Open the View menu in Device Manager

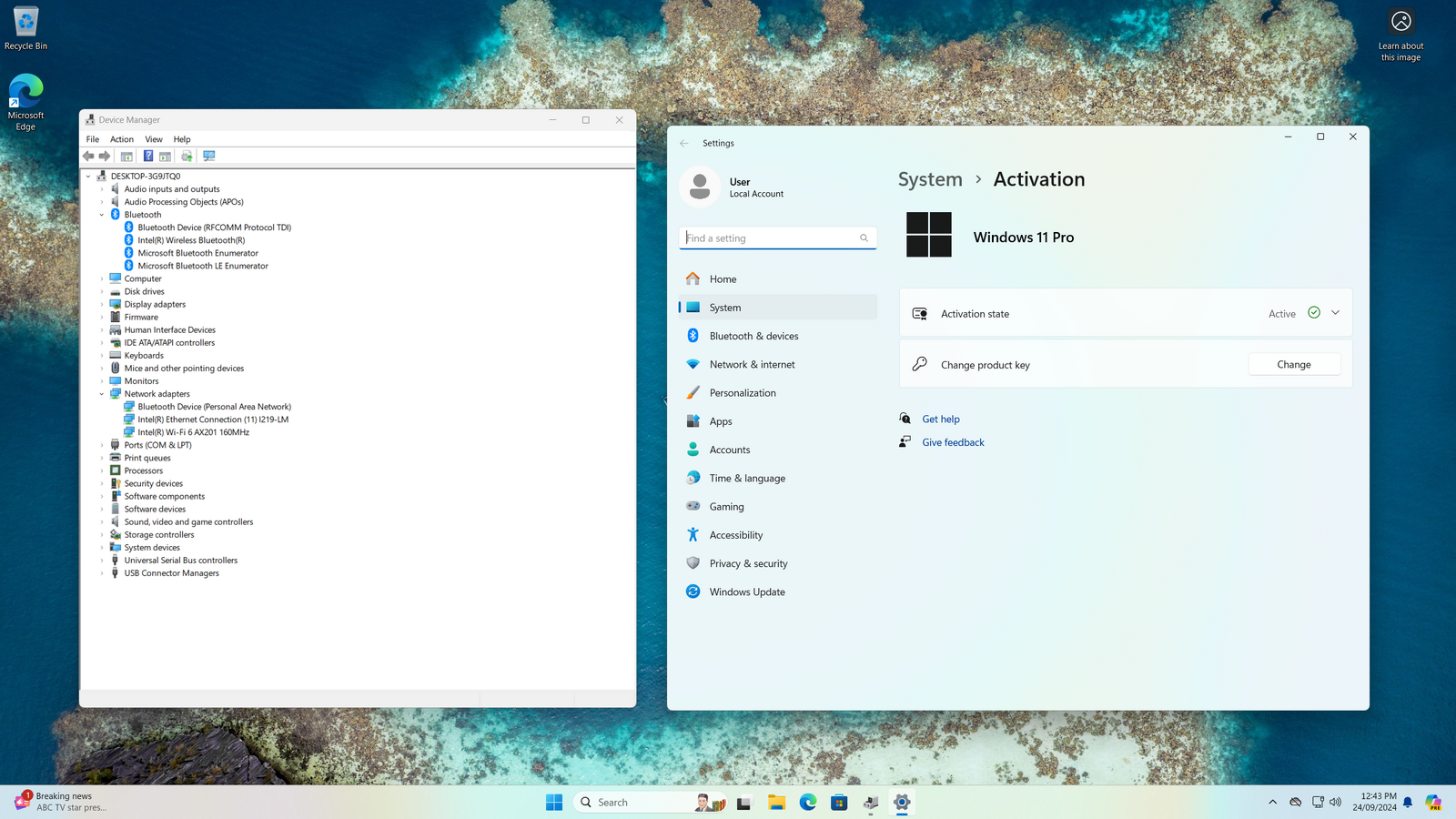(154, 139)
